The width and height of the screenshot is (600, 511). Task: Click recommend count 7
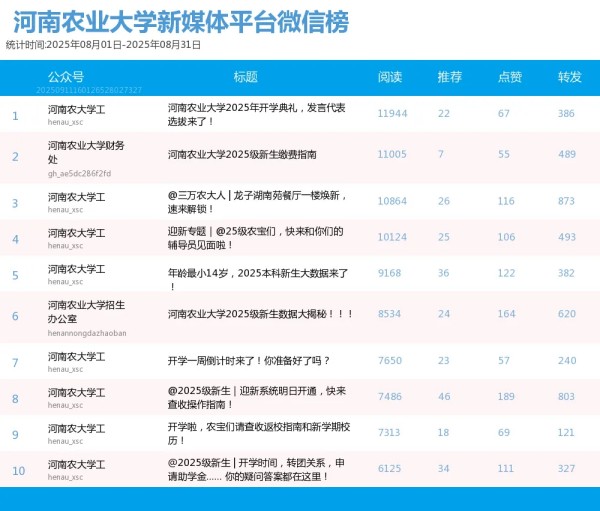pos(441,154)
